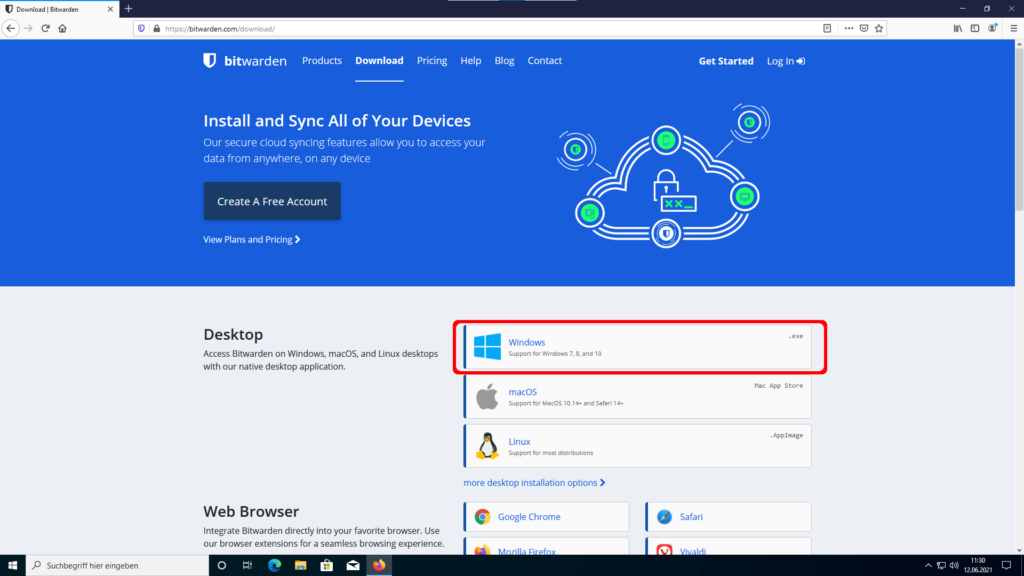Open Task View on the taskbar
Viewport: 1024px width, 576px height.
pyautogui.click(x=247, y=566)
